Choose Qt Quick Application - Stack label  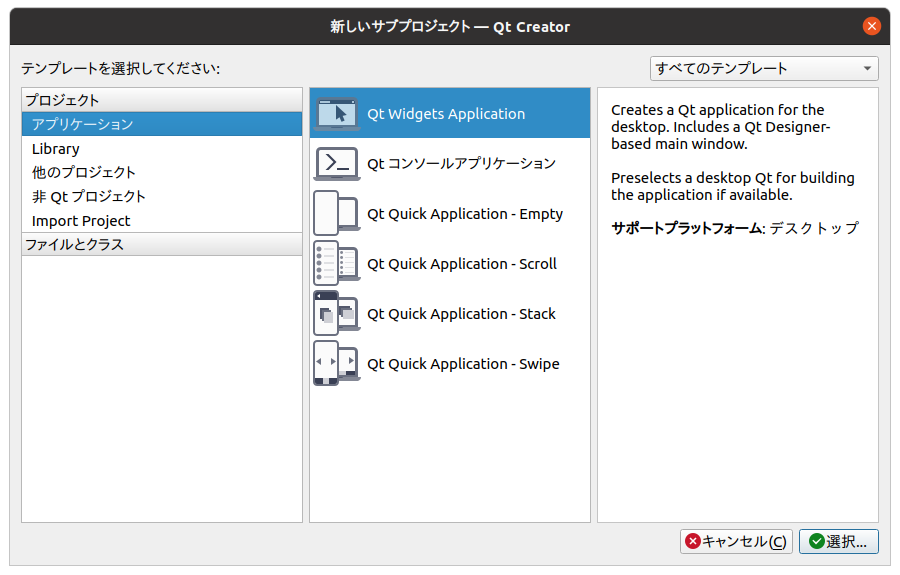coord(461,314)
